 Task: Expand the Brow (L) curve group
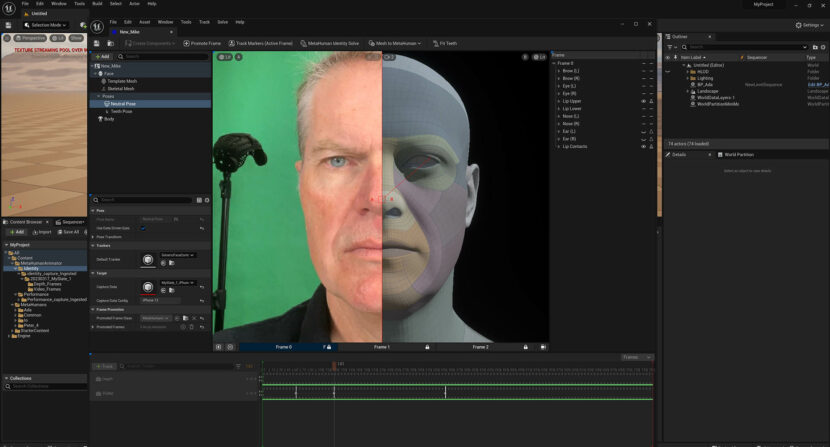tap(559, 71)
